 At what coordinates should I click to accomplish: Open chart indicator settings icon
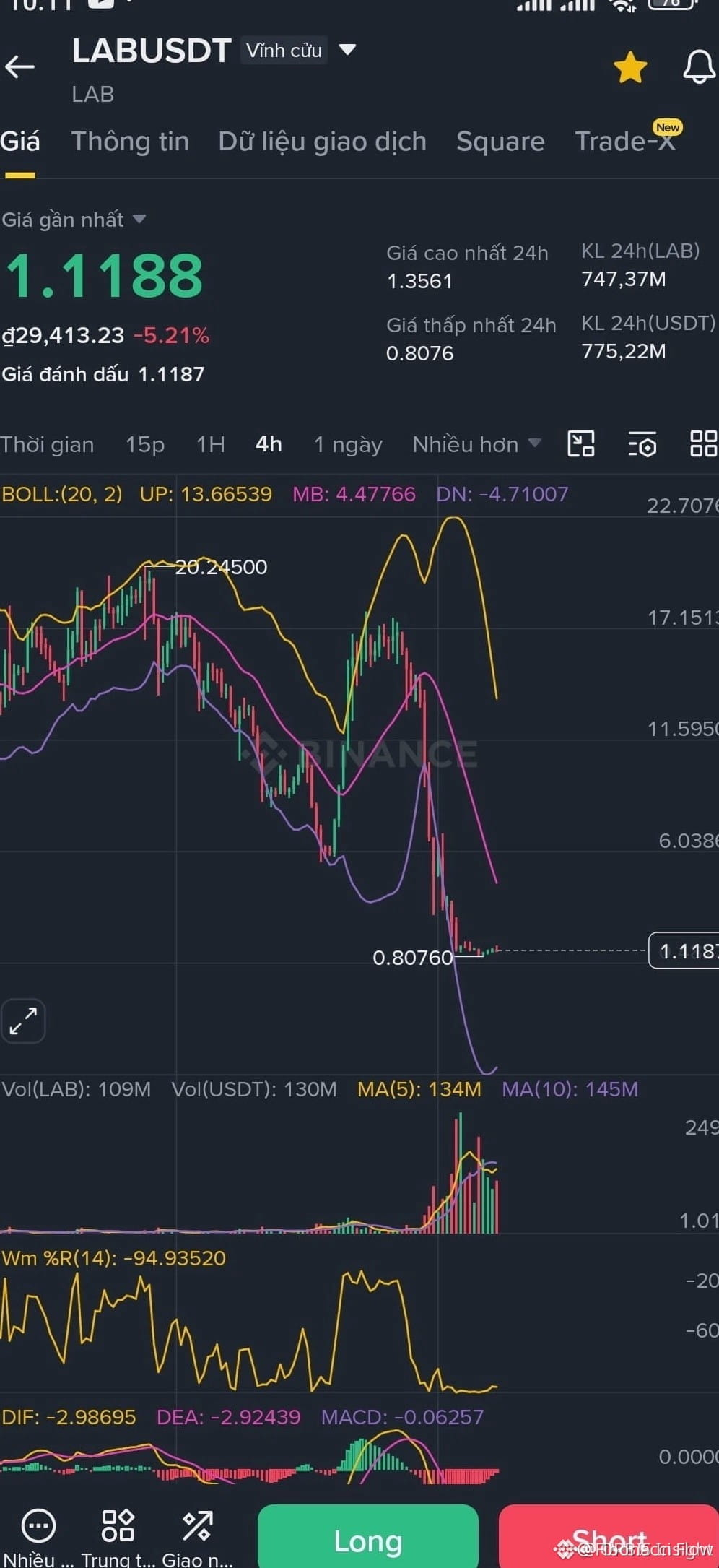coord(642,444)
